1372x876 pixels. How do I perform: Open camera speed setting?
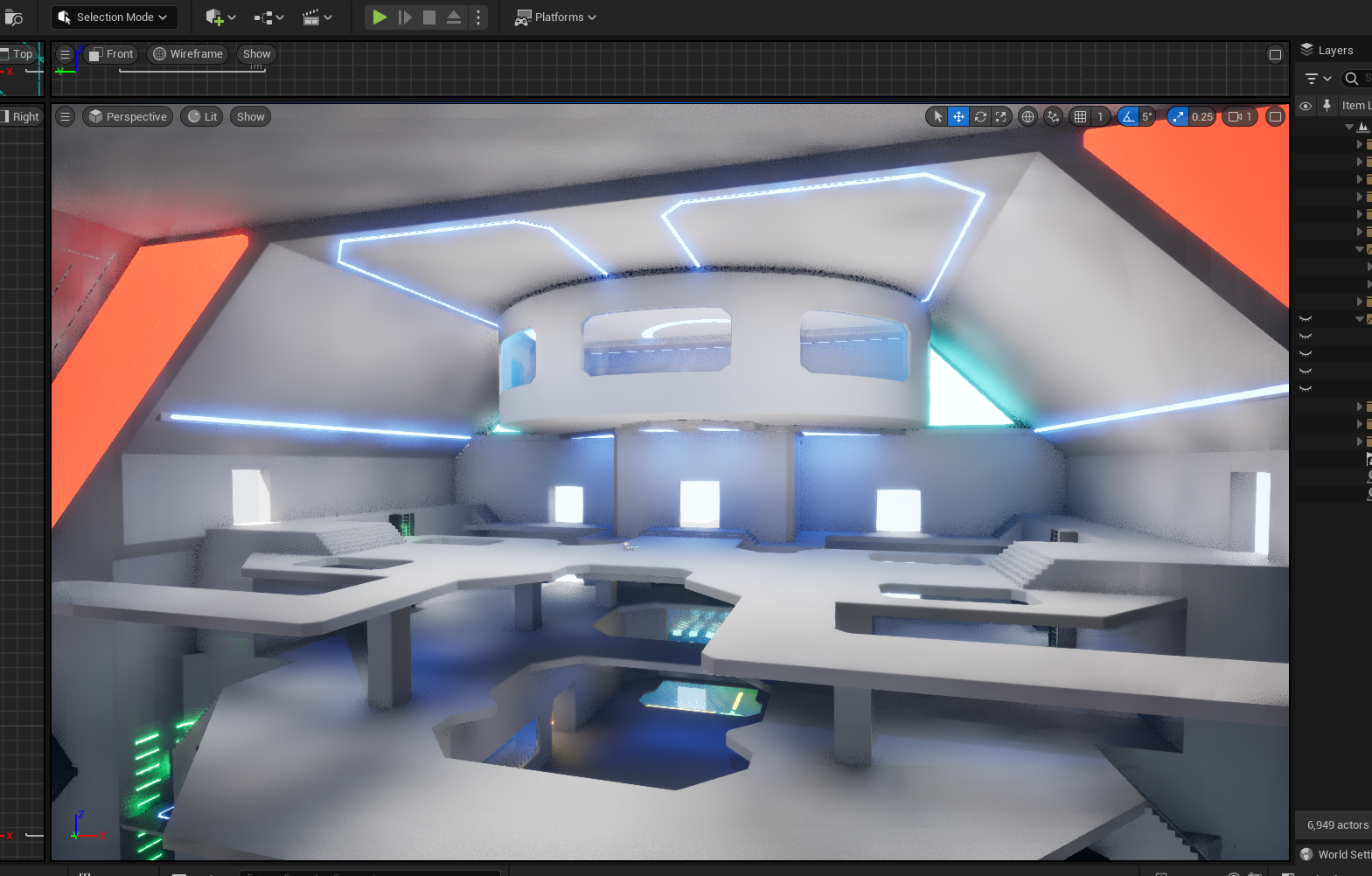point(1240,117)
